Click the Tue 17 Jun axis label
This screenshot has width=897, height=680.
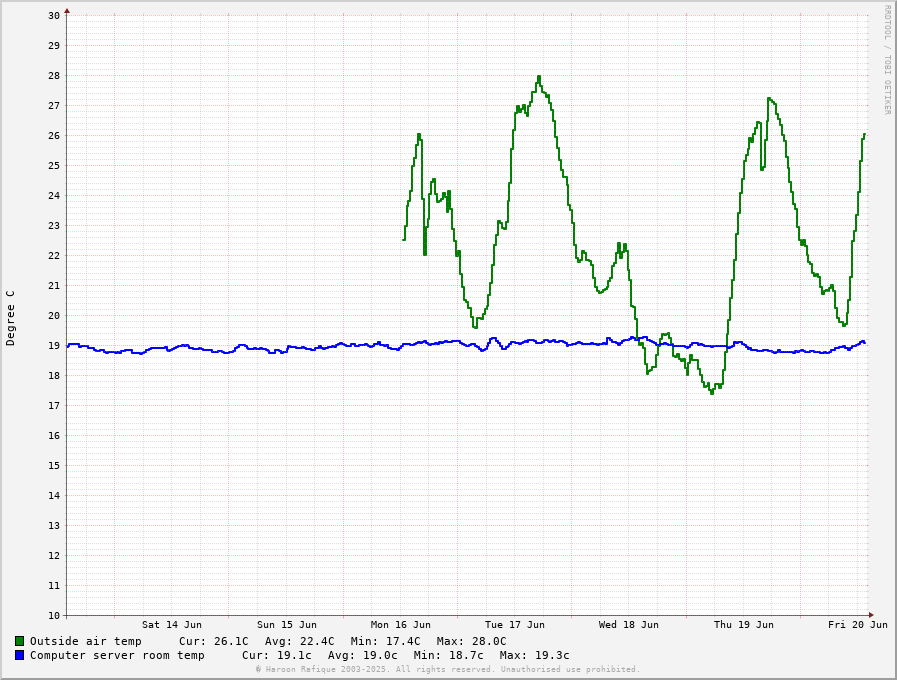tap(515, 625)
